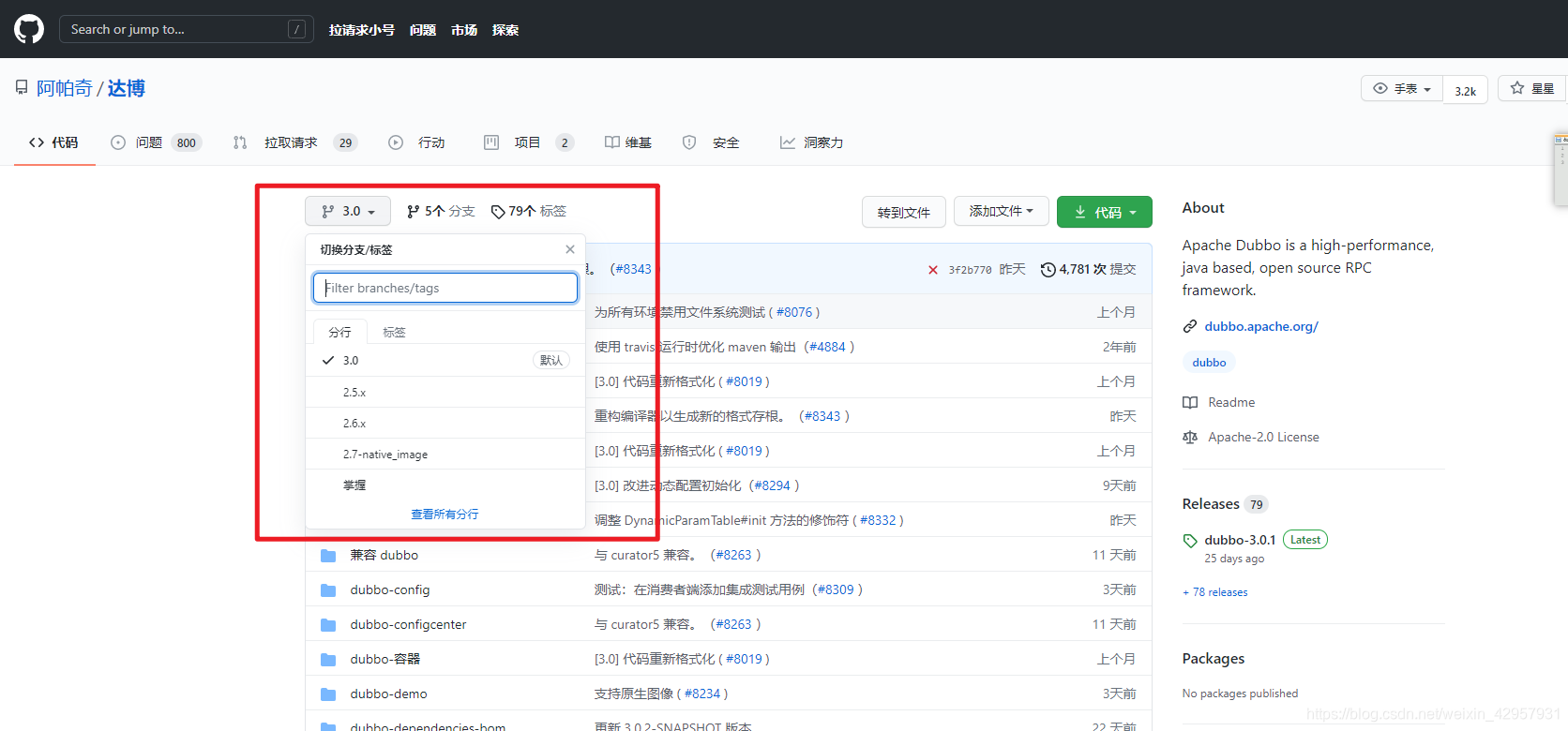Viewport: 1568px width, 731px height.
Task: Select the 3.0 default branch entry
Action: tap(445, 361)
